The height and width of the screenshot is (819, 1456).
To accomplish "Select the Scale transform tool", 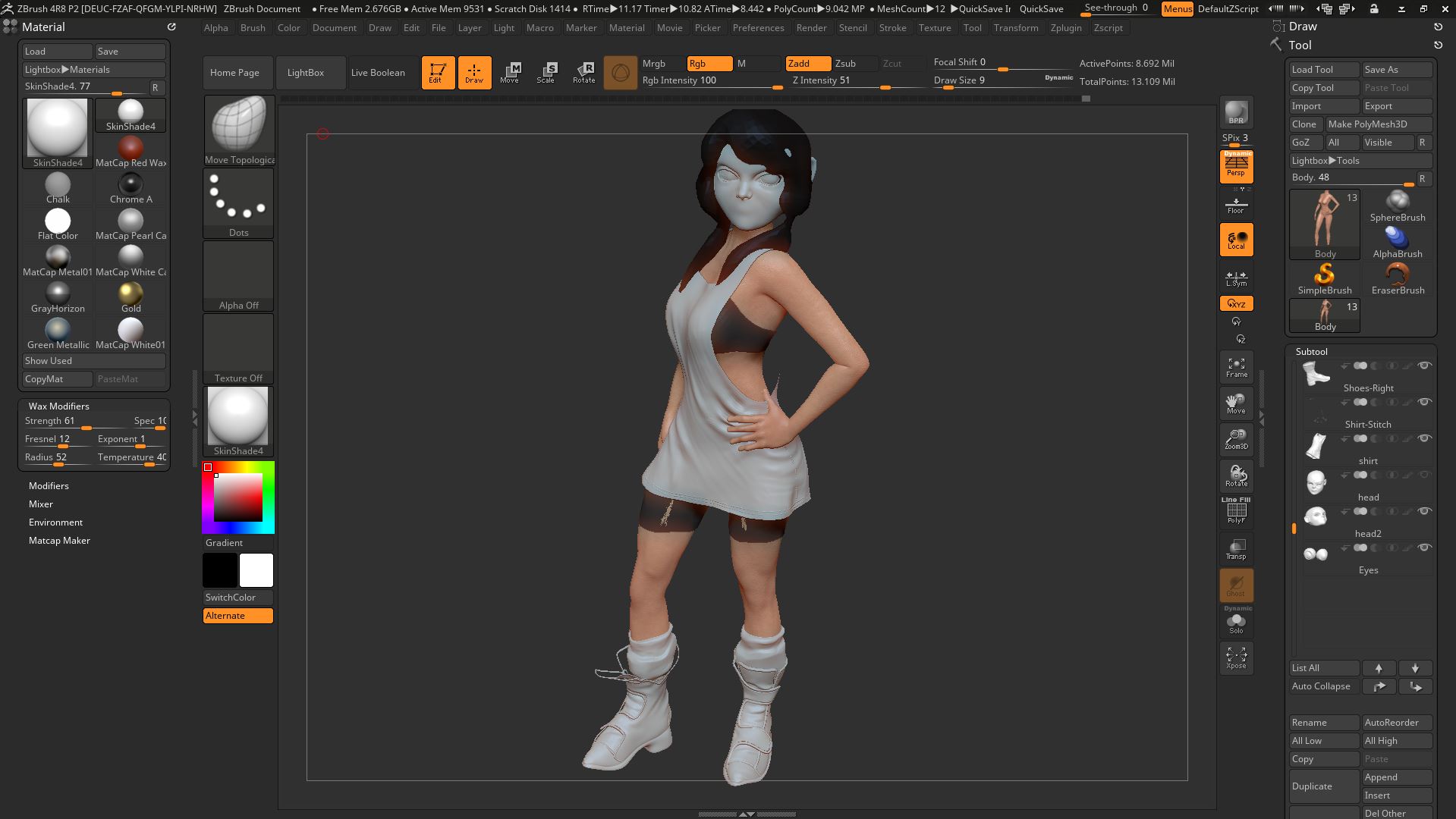I will pos(546,73).
